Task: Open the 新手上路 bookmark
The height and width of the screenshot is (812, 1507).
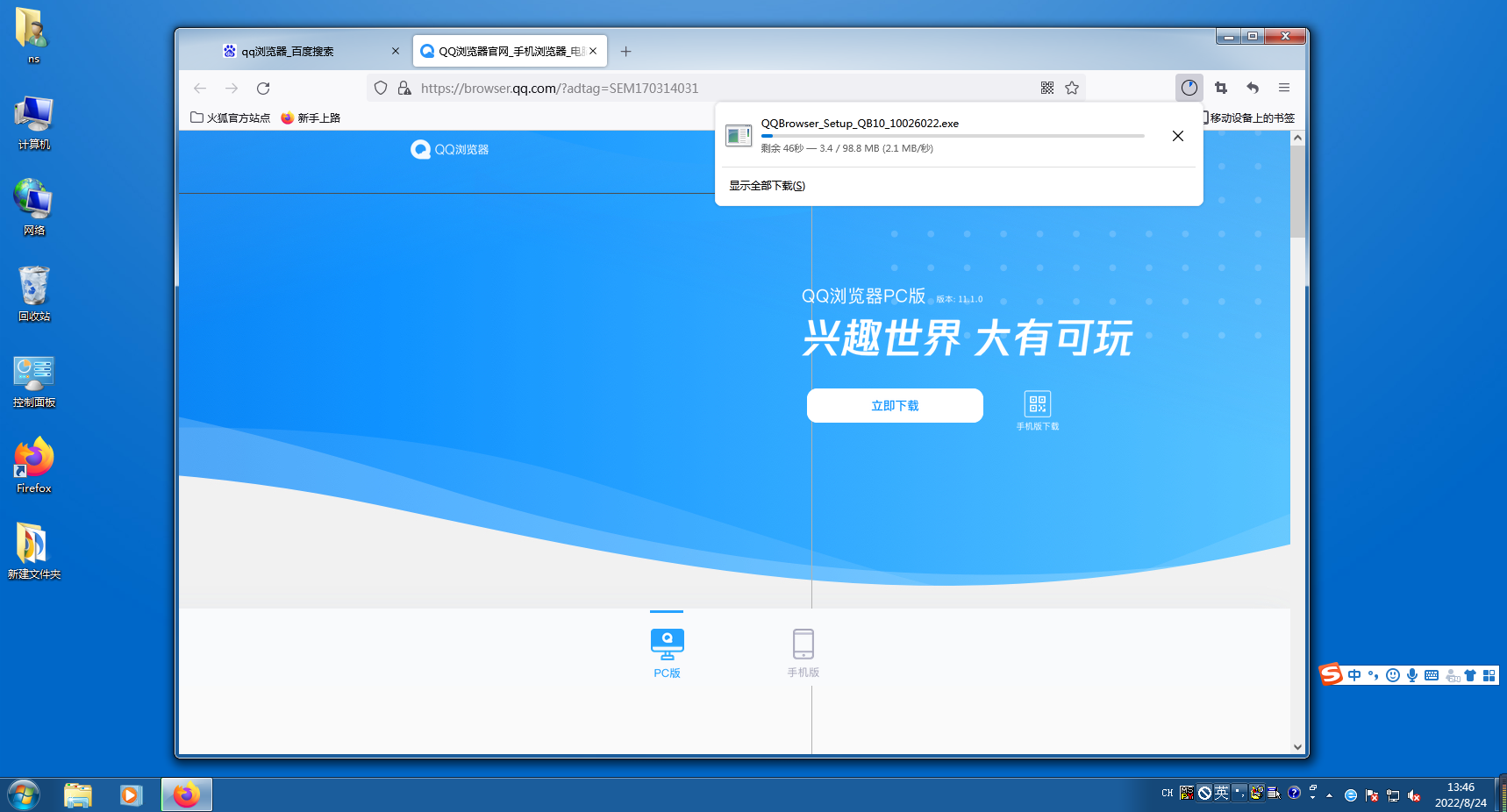Action: tap(311, 118)
